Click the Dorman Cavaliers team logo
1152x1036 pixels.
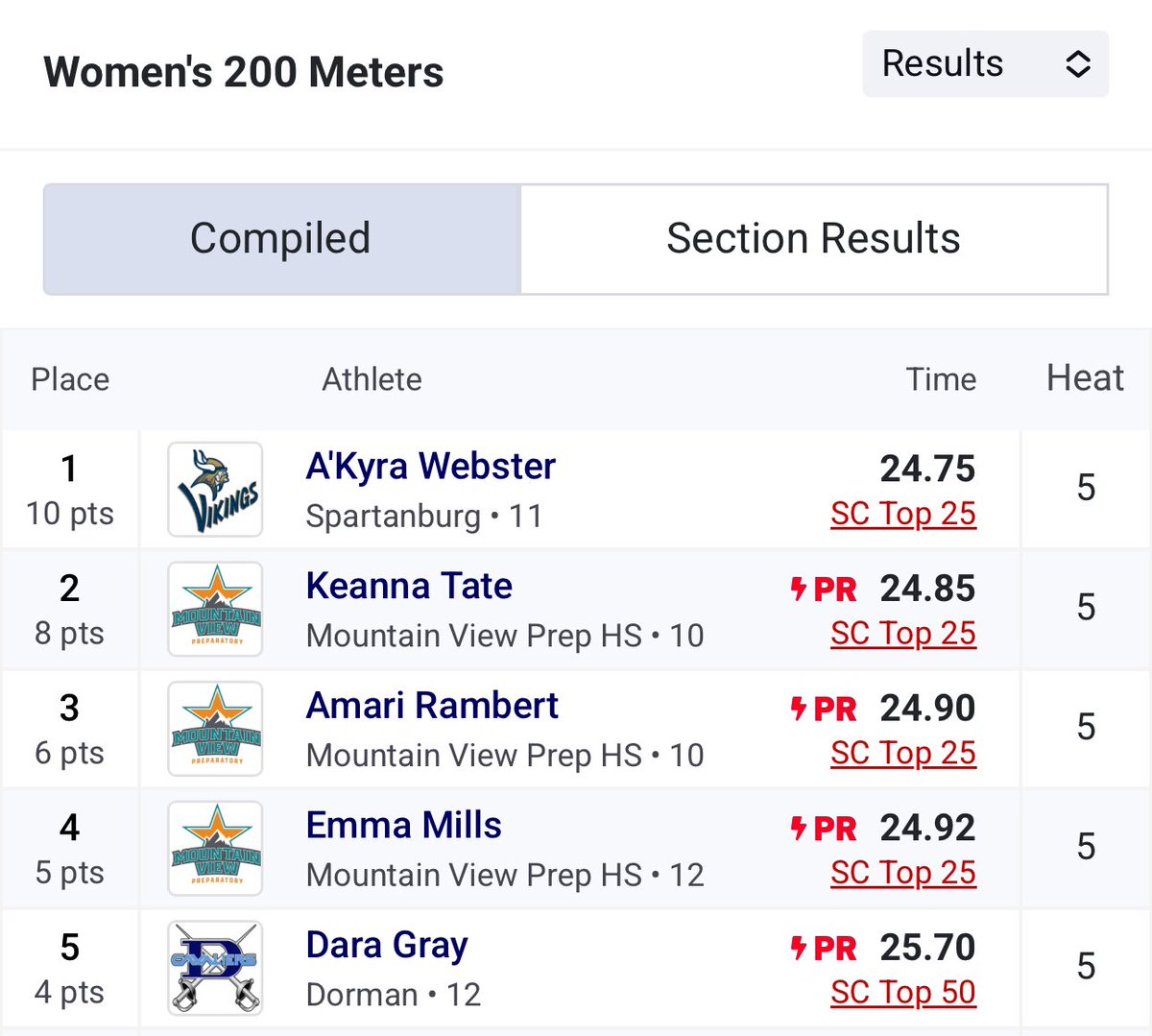[215, 968]
